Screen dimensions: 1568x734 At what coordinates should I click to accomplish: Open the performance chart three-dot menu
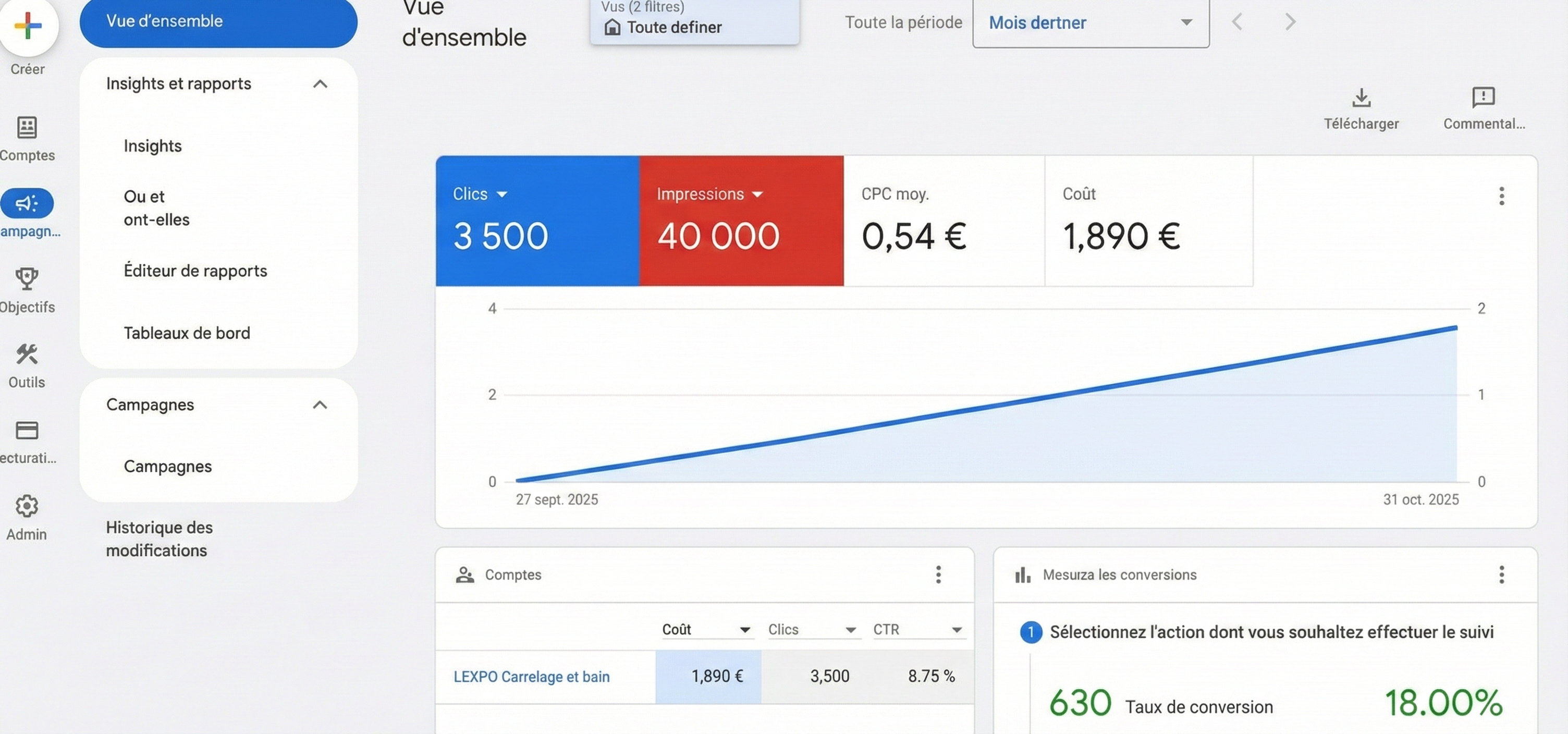[1502, 197]
